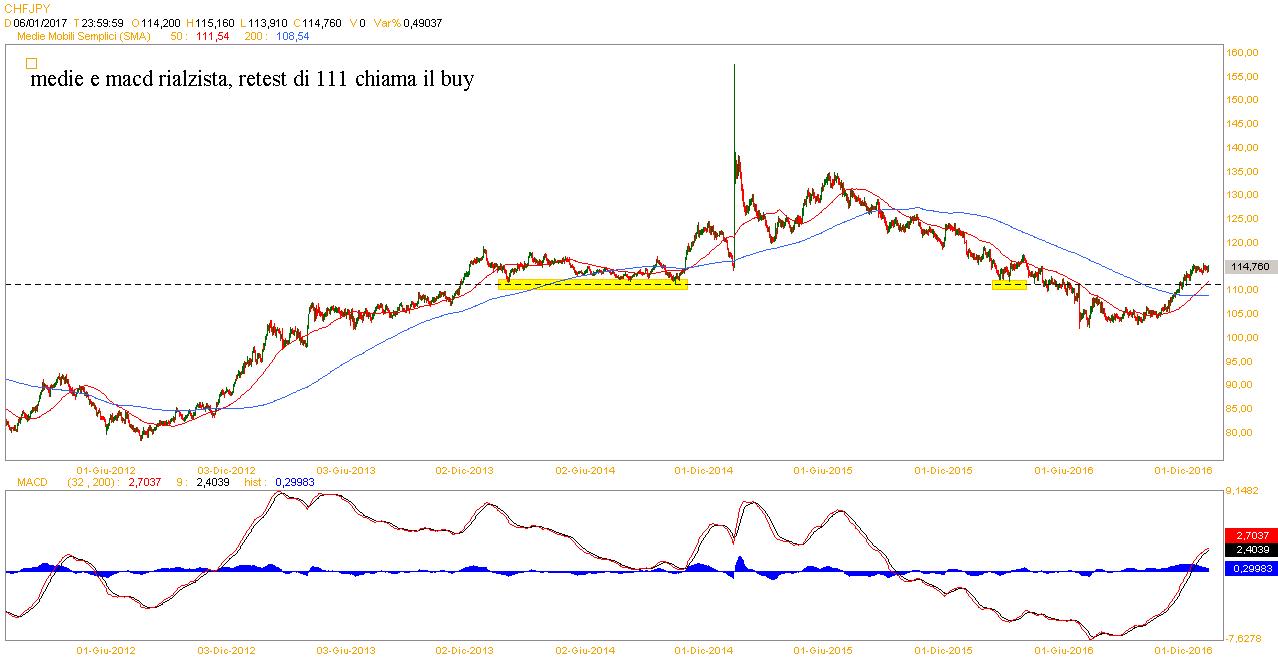Click the small square annotation marker icon
The width and height of the screenshot is (1278, 668).
tap(31, 63)
